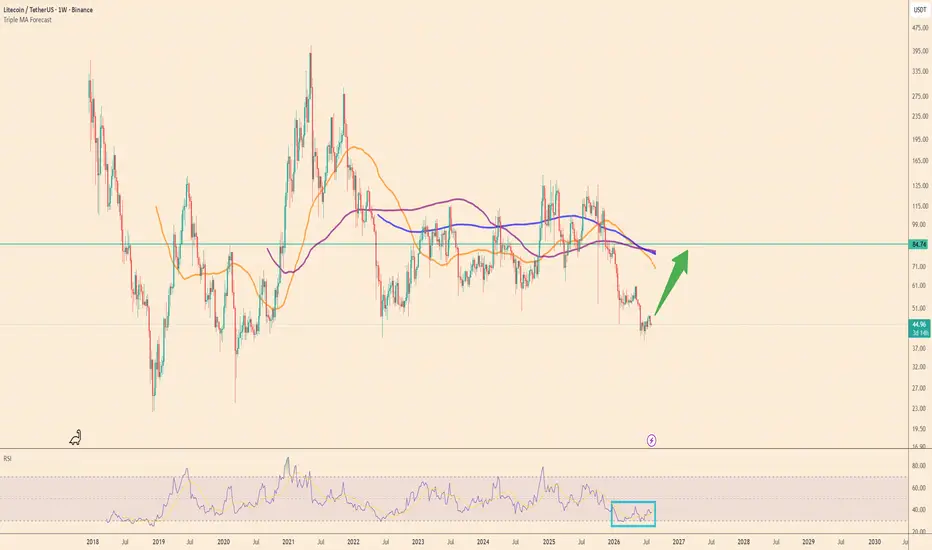Click the 165.00 price axis label
The height and width of the screenshot is (550, 932).
[x=920, y=161]
